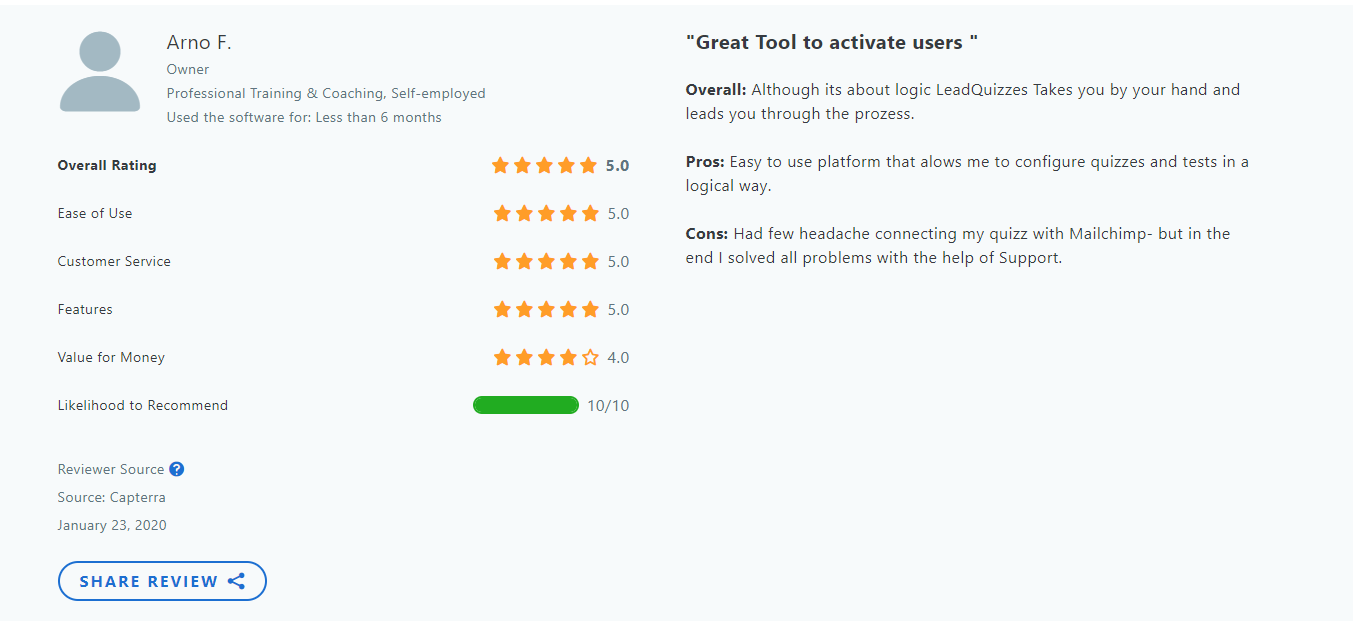Click the empty fifth star for Value for Money
Screen dimensions: 1353x621
[589, 357]
